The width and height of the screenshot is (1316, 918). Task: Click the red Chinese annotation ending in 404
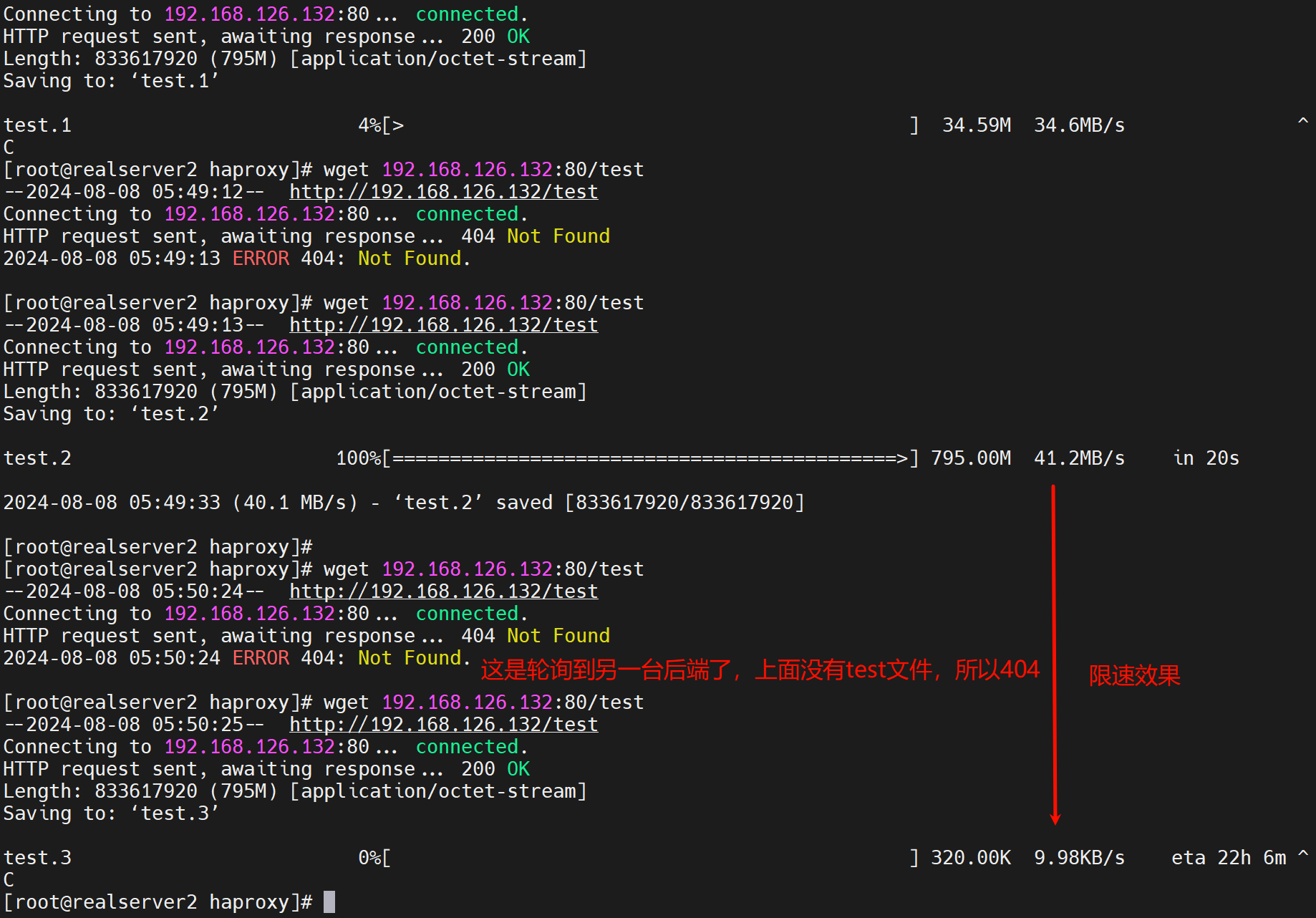(760, 670)
